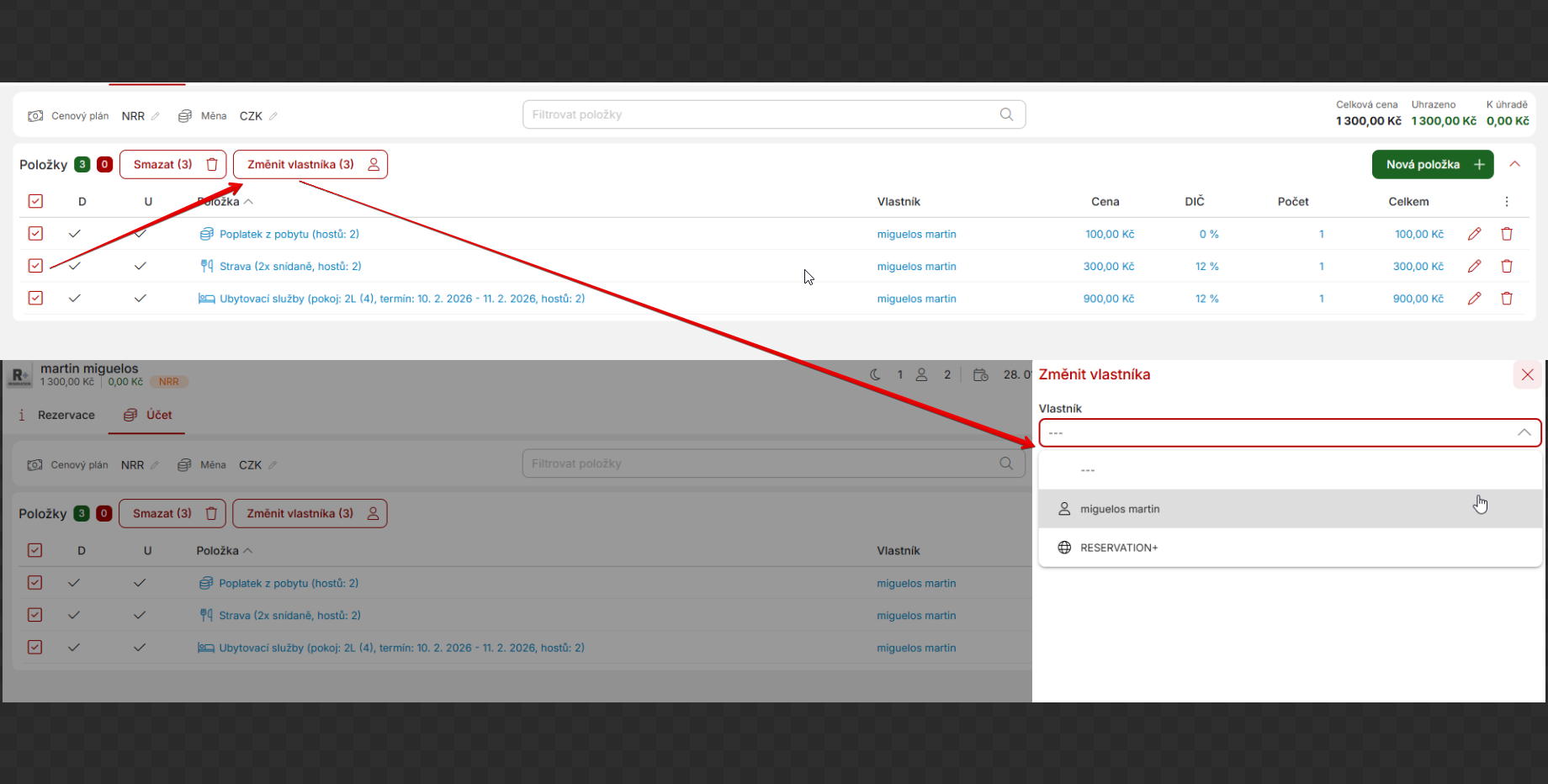Choose RESERVATION+ option in owner list
Viewport: 1548px width, 784px height.
point(1119,548)
